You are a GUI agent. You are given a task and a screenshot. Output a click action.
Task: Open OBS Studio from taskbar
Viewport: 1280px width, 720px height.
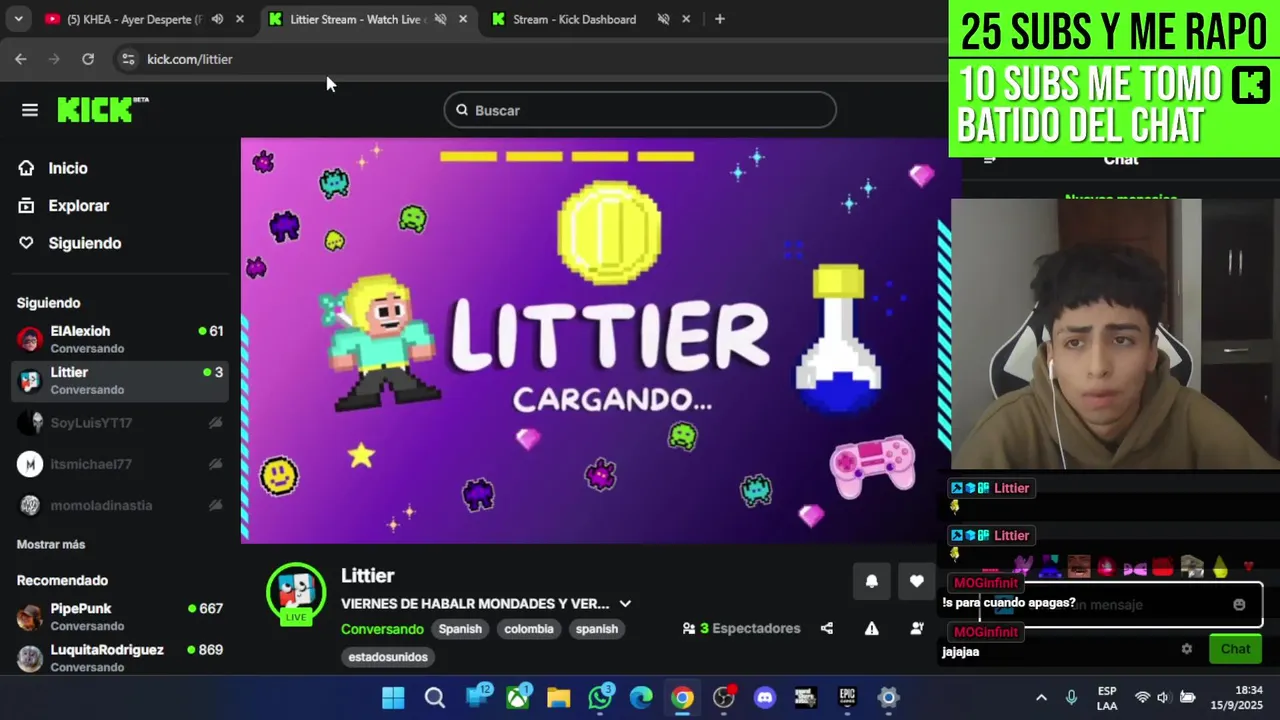(x=724, y=698)
